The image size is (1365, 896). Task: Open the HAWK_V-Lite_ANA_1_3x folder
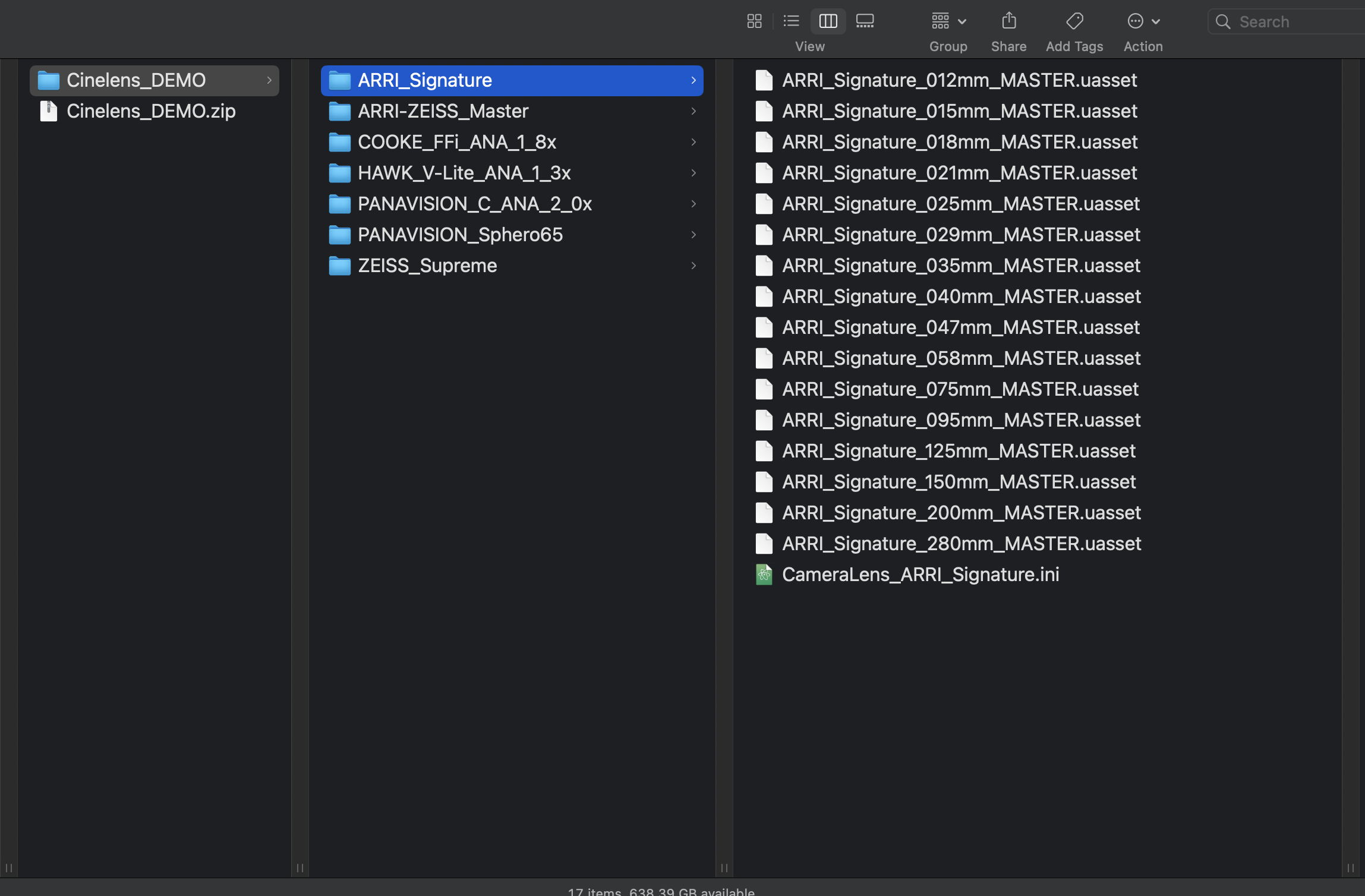tap(512, 173)
